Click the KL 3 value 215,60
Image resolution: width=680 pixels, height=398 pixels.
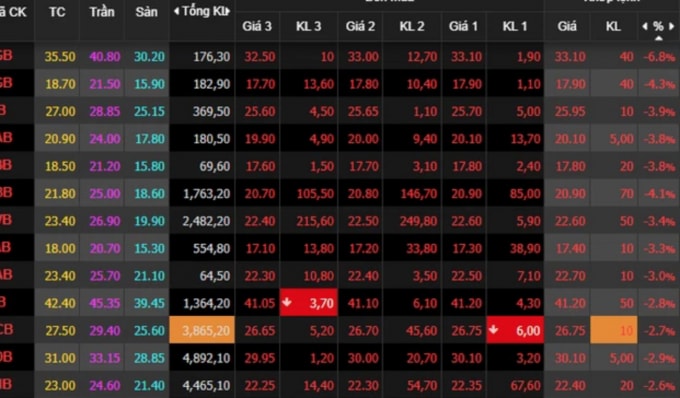click(315, 221)
